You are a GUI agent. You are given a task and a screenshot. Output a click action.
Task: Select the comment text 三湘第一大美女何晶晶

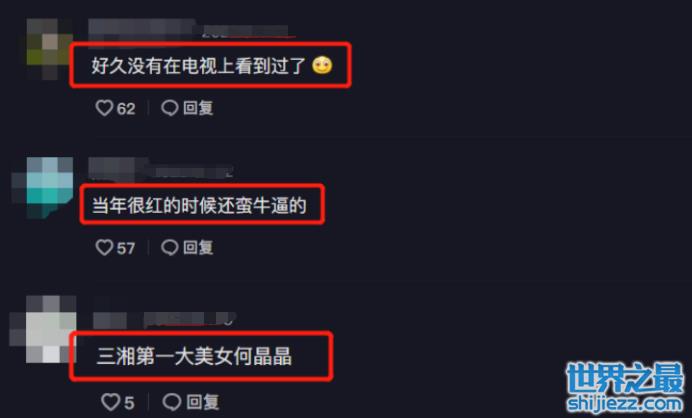click(194, 356)
